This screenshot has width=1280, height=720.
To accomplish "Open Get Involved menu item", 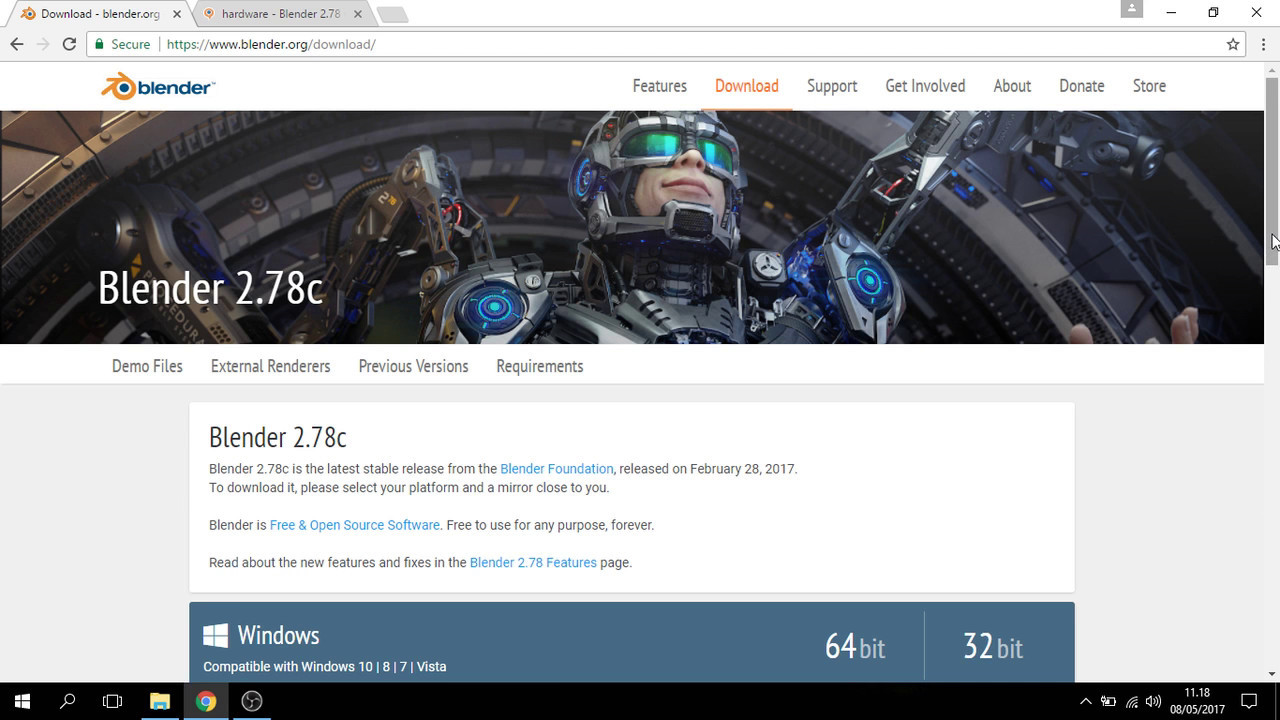I will pyautogui.click(x=925, y=86).
